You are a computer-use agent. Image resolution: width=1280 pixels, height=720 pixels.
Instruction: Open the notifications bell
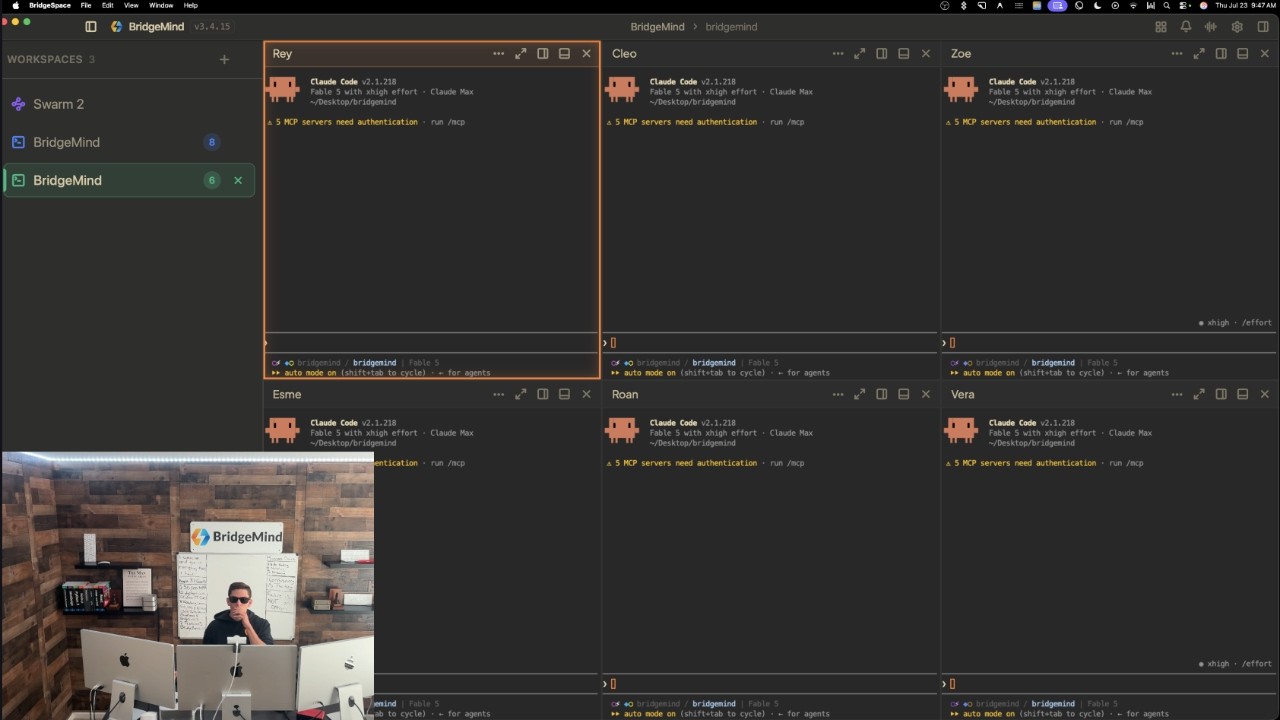tap(1186, 27)
